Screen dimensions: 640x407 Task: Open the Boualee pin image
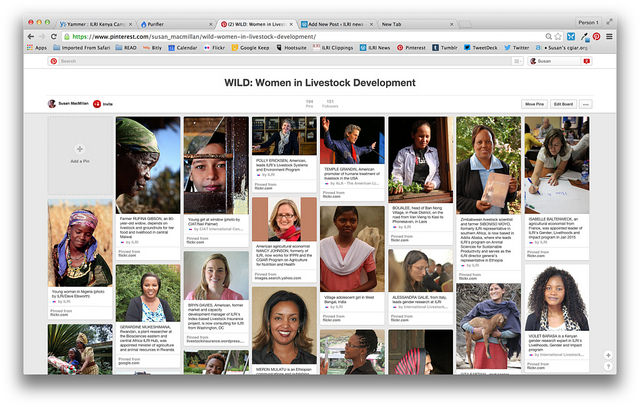(x=420, y=160)
